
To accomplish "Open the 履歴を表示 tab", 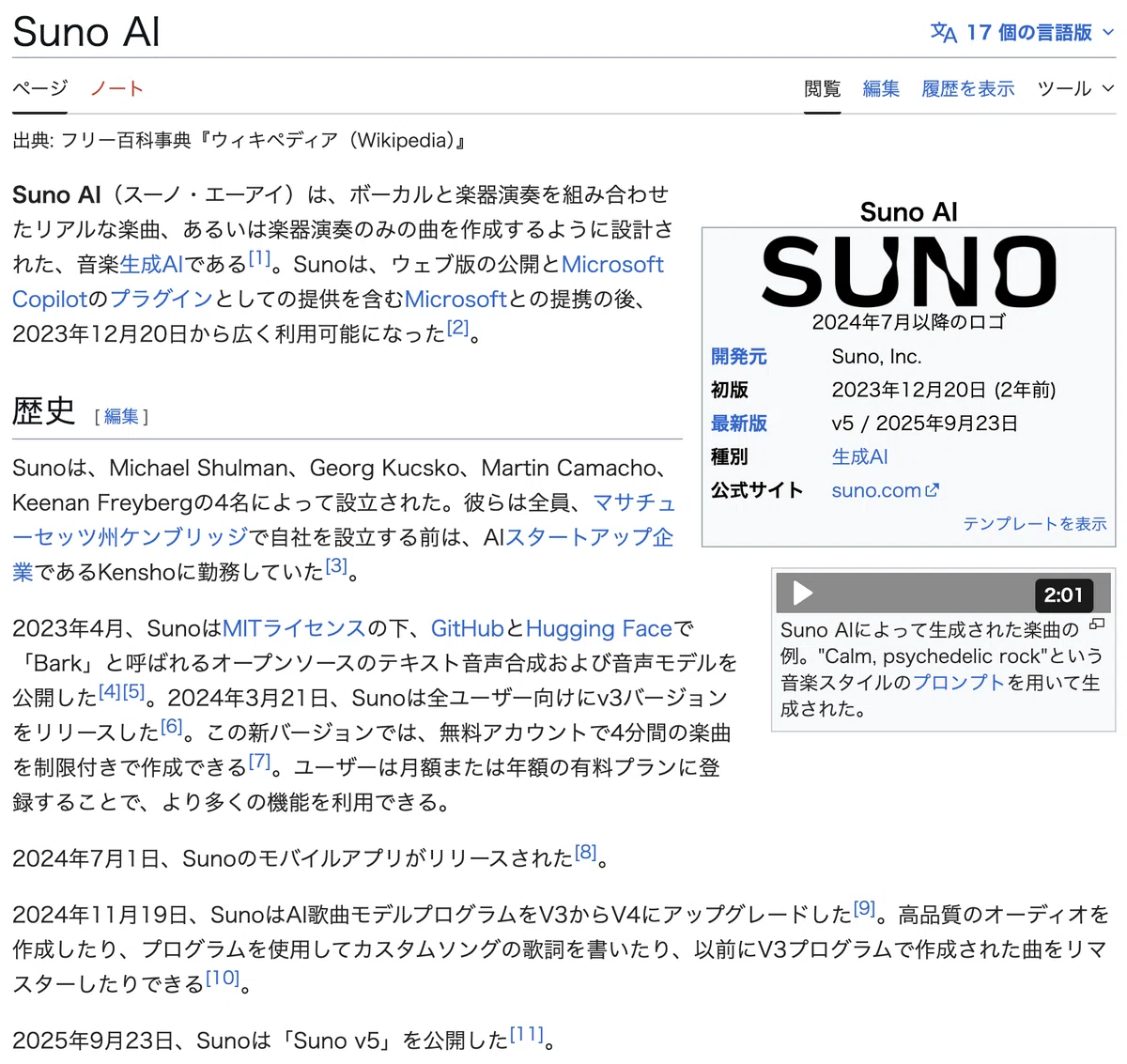I will coord(968,88).
